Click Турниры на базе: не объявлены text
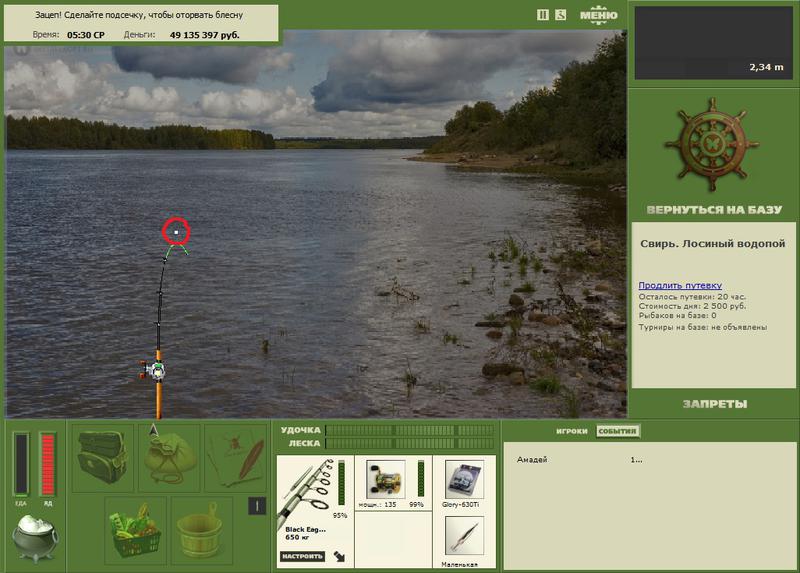 point(703,327)
